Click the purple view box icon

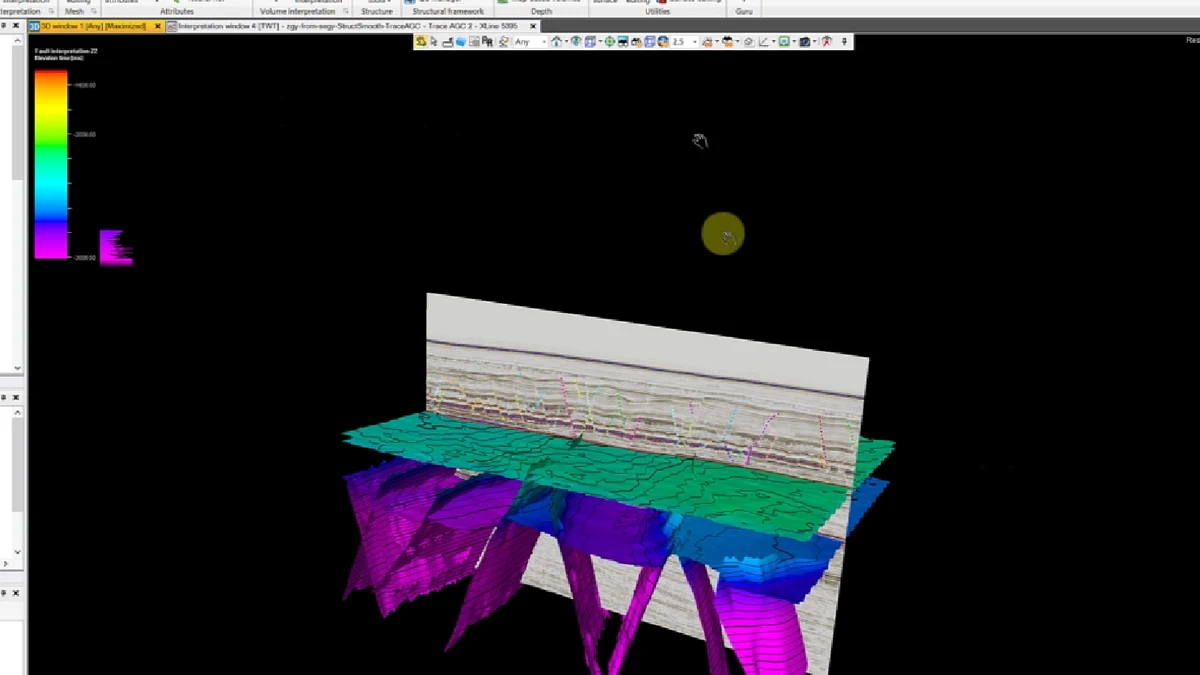590,42
